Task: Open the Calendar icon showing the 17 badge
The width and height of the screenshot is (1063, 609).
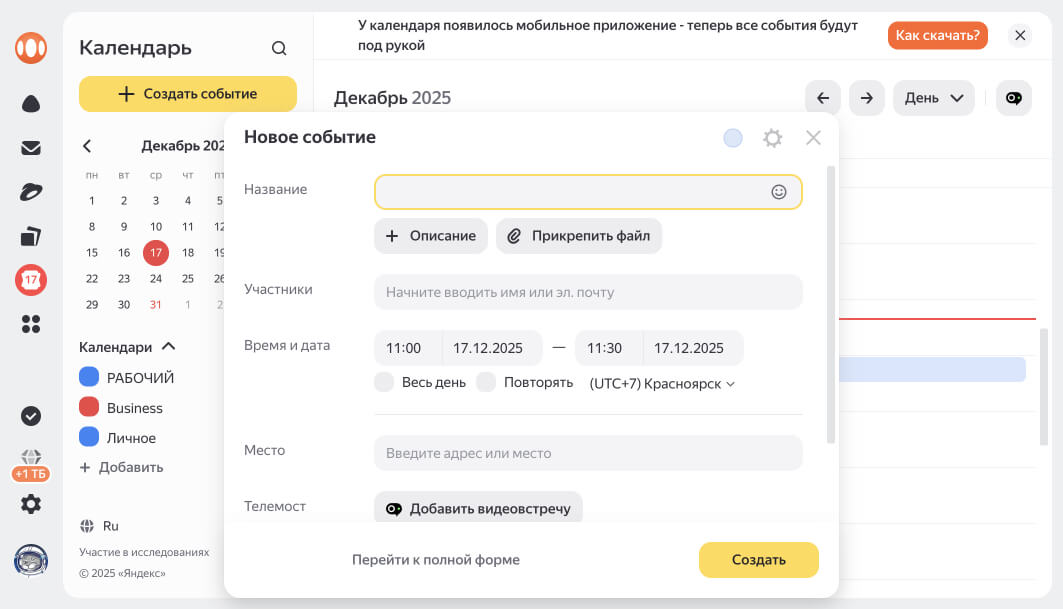Action: tap(31, 281)
